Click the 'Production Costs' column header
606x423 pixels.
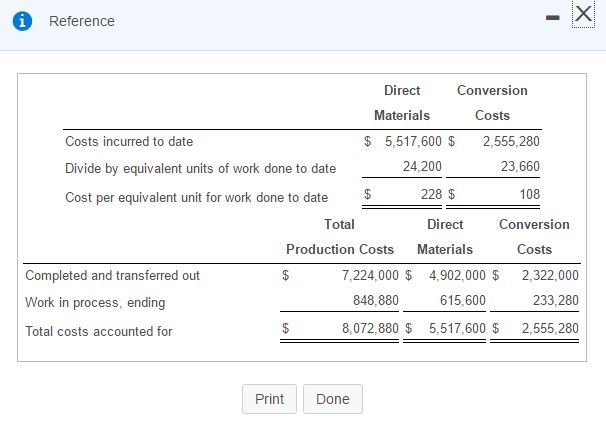[x=340, y=249]
